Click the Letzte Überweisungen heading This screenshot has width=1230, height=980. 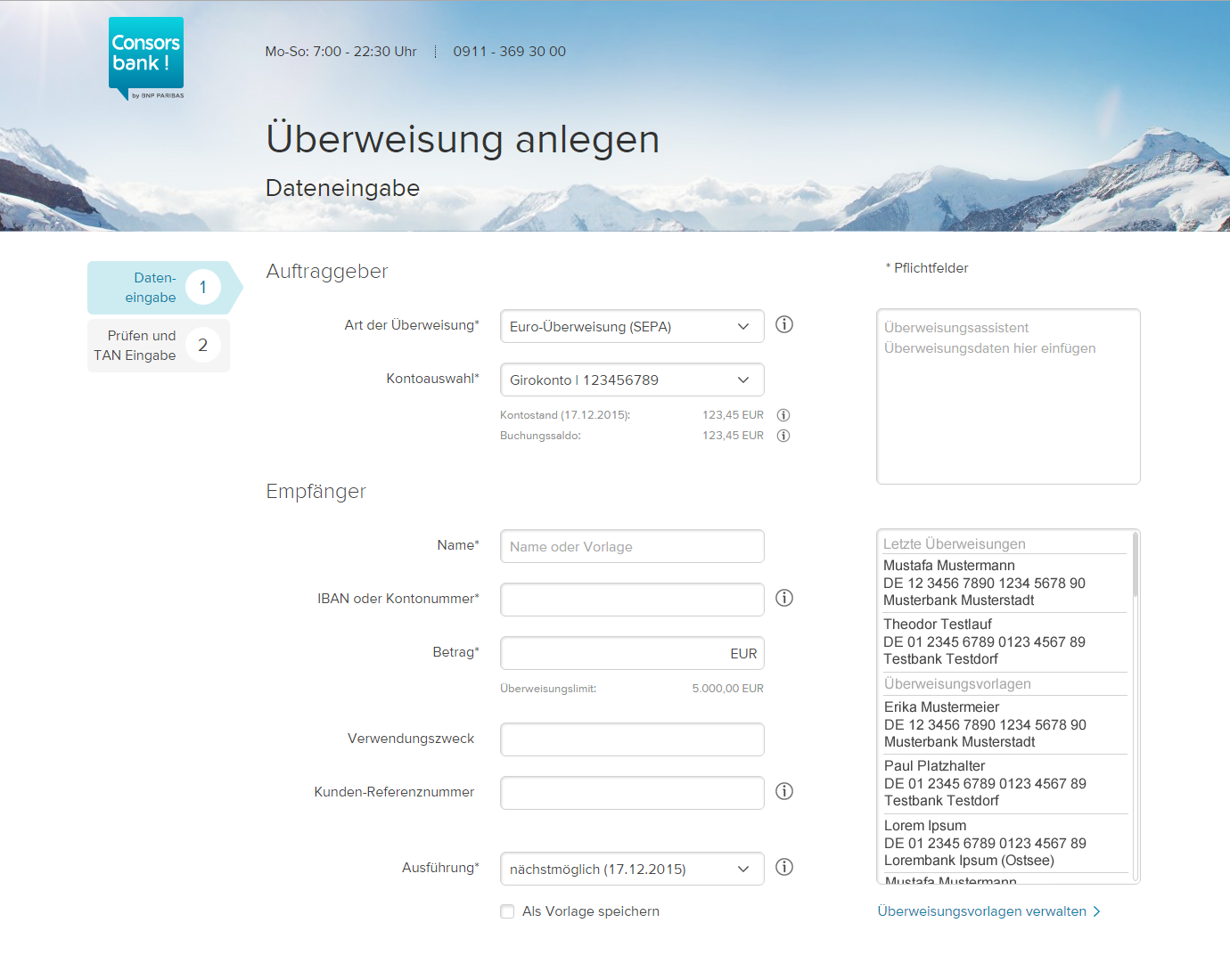954,543
